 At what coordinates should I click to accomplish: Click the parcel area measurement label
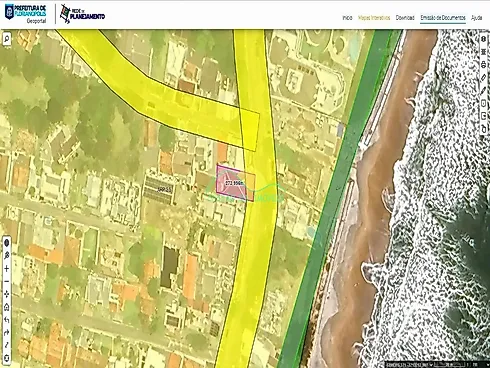point(235,183)
